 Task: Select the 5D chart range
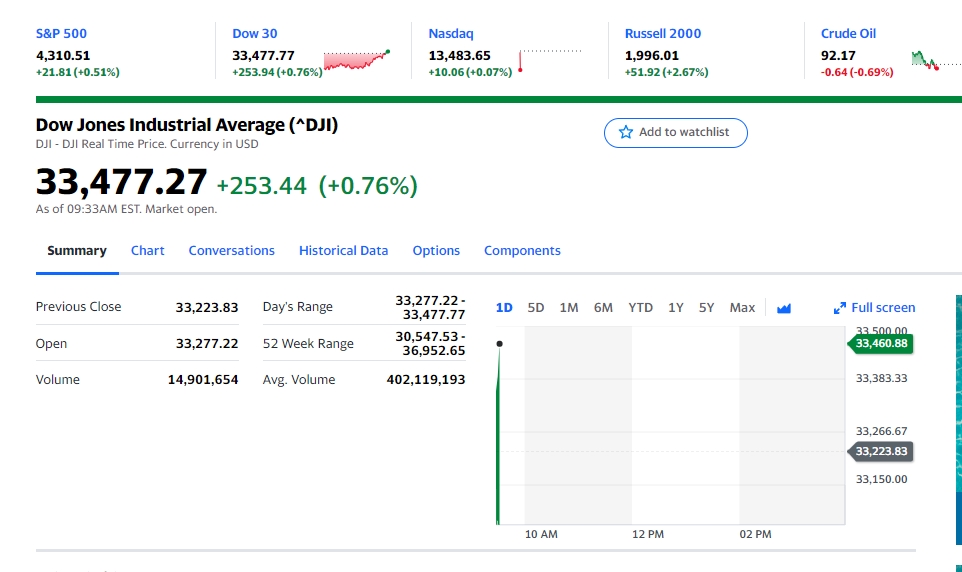pyautogui.click(x=536, y=307)
